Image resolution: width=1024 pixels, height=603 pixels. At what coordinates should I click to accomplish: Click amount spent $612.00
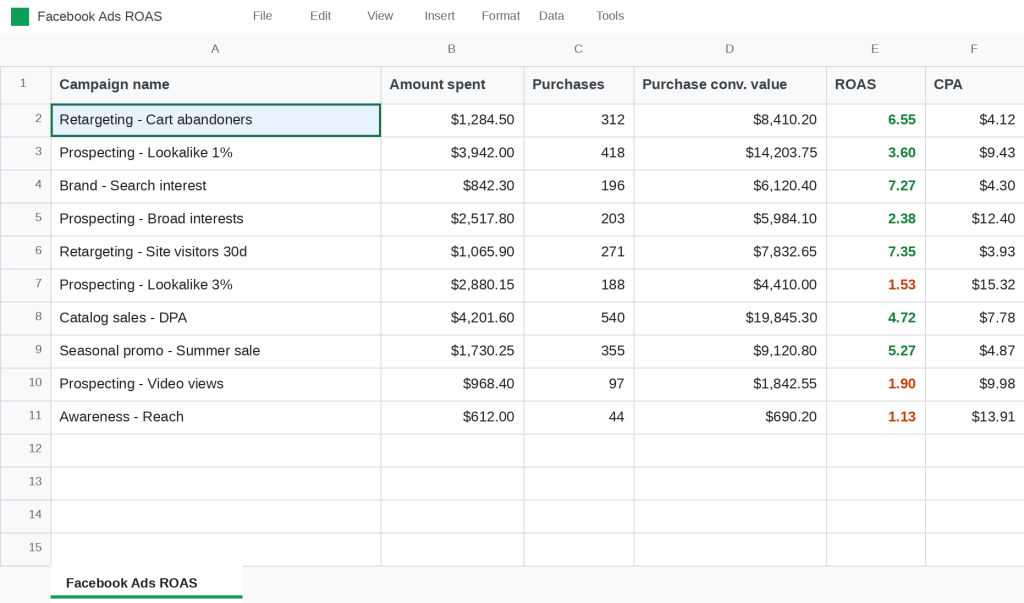[452, 417]
